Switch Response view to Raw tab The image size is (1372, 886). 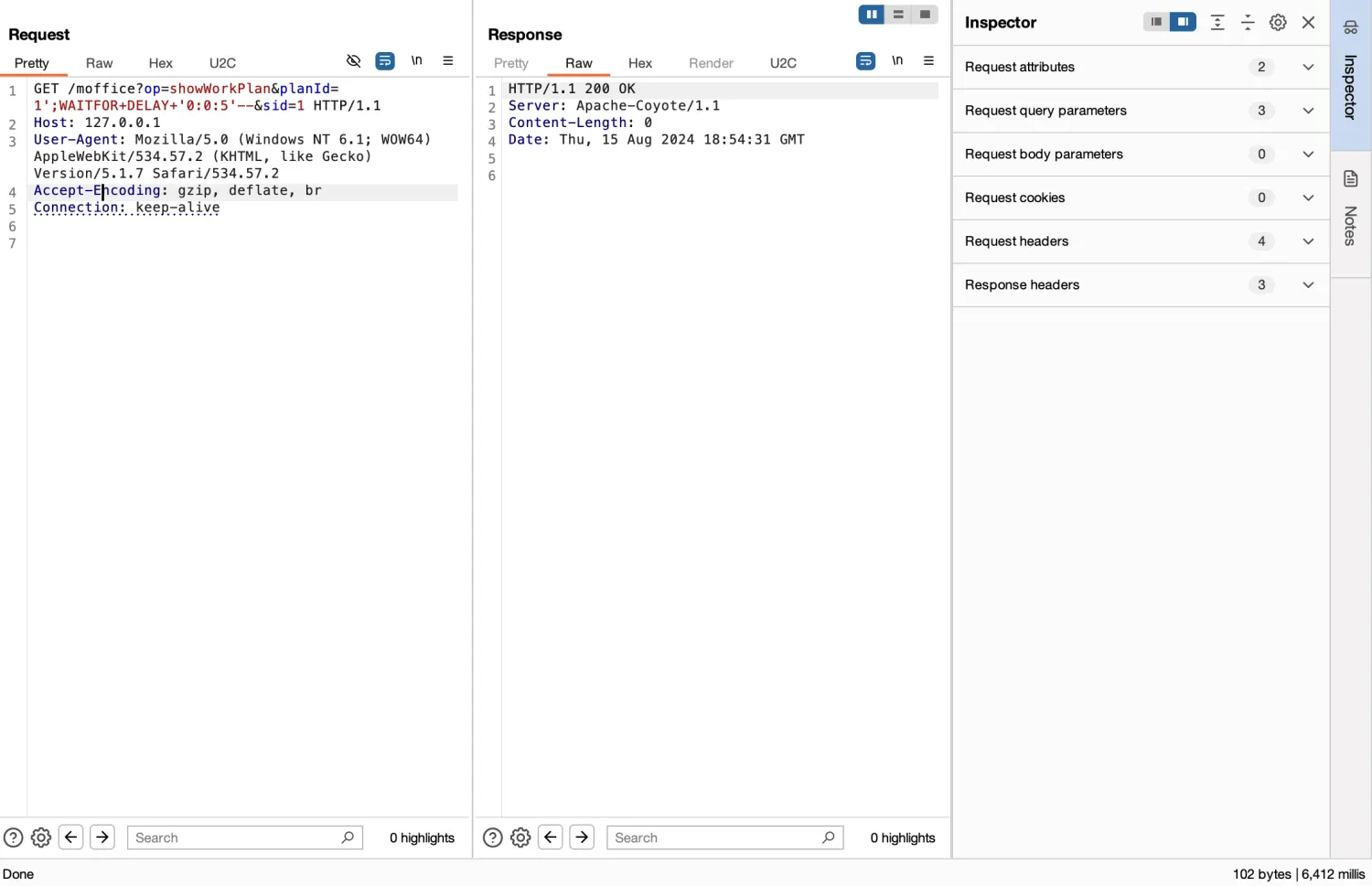(579, 63)
